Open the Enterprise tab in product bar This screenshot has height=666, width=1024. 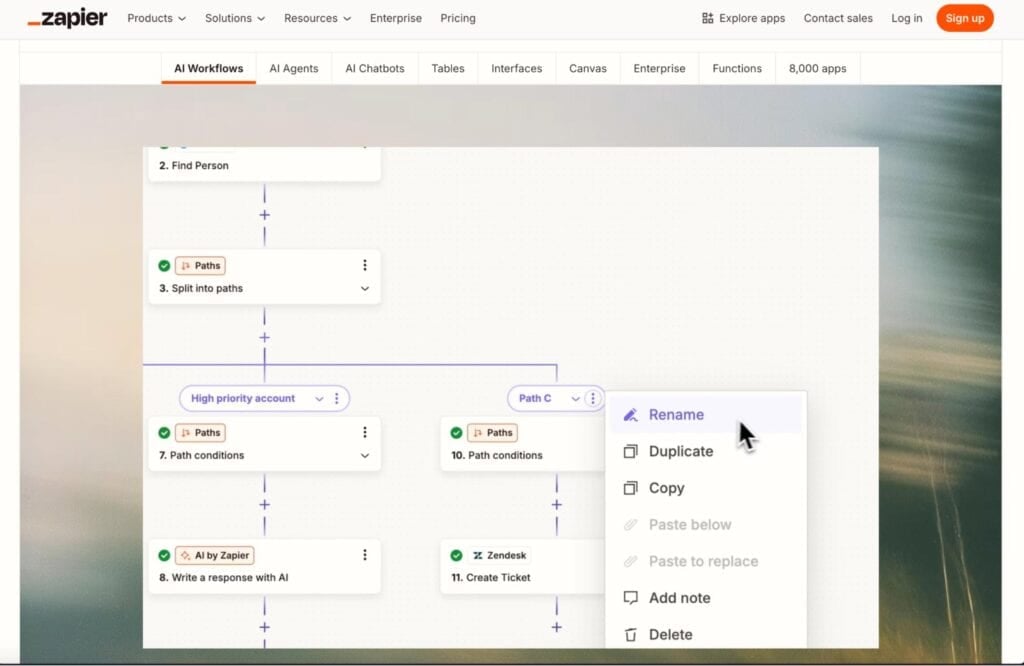pyautogui.click(x=660, y=69)
